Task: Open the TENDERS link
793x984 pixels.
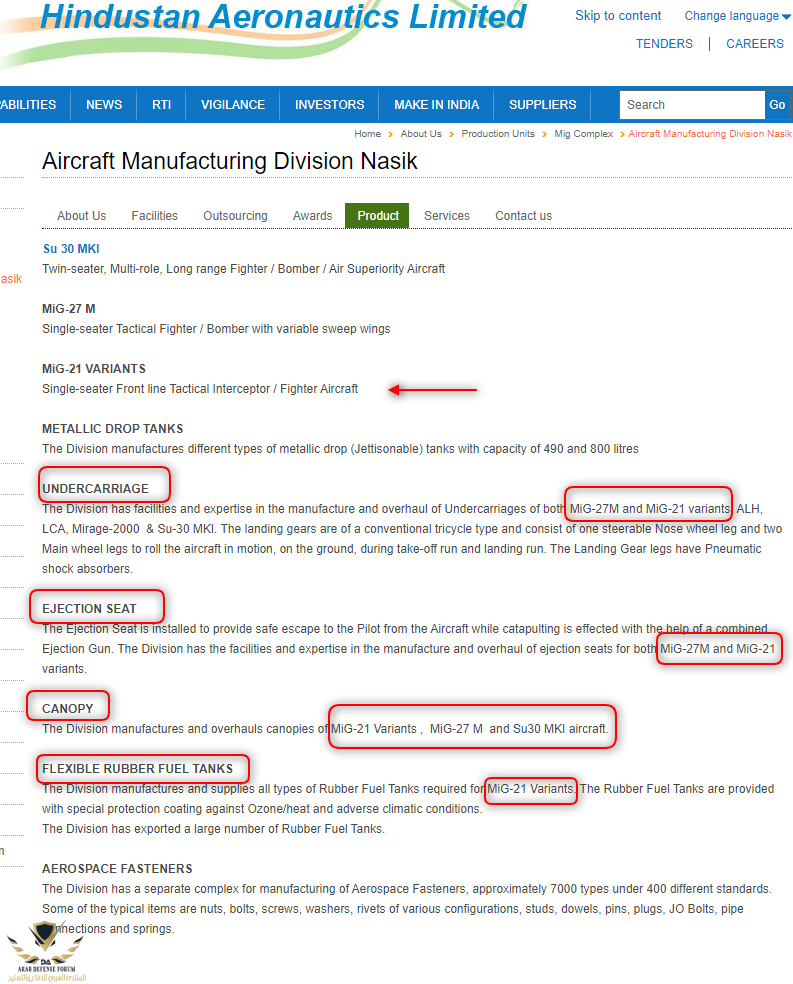Action: (x=664, y=44)
